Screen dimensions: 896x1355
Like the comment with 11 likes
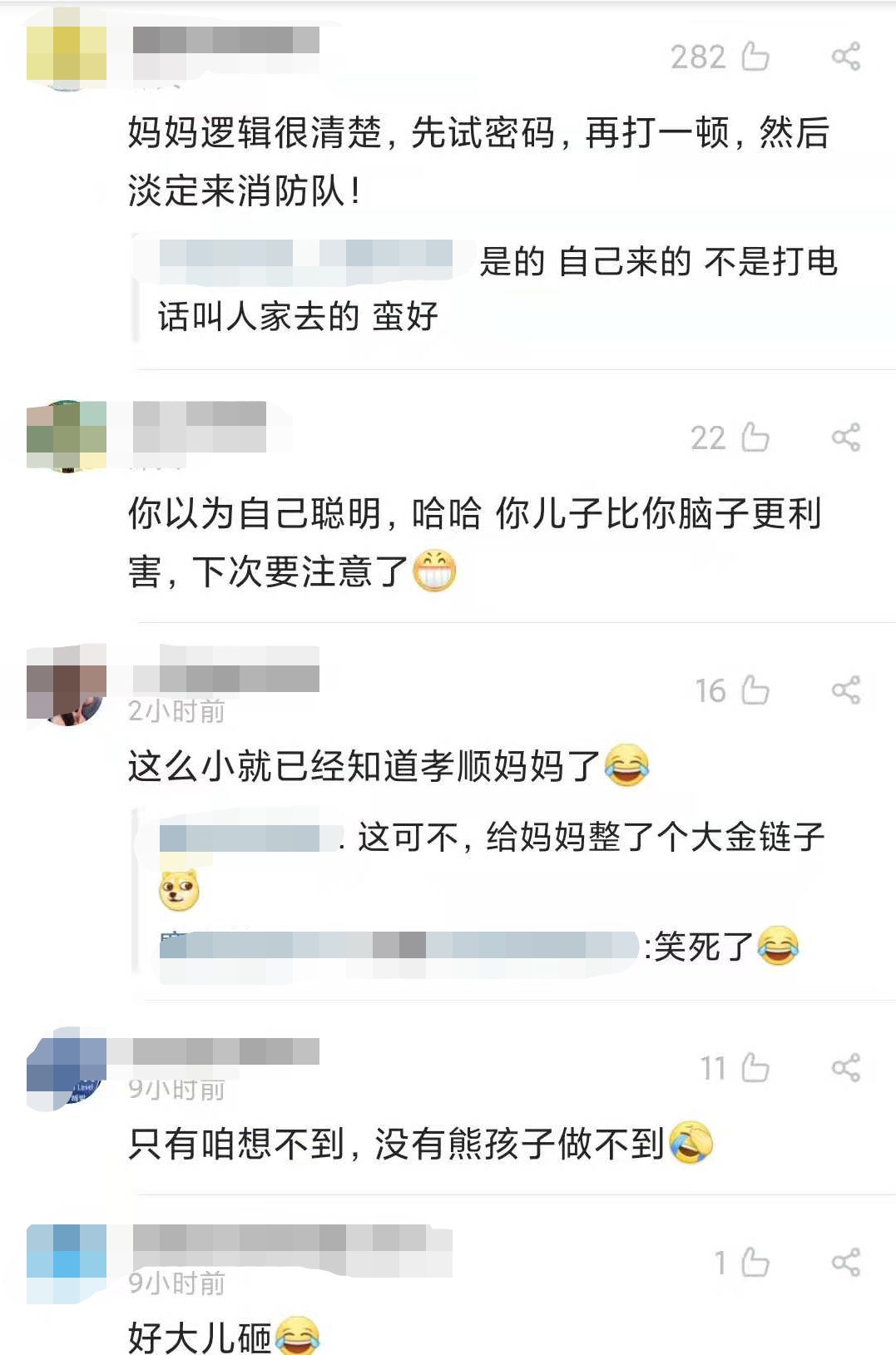[755, 1068]
